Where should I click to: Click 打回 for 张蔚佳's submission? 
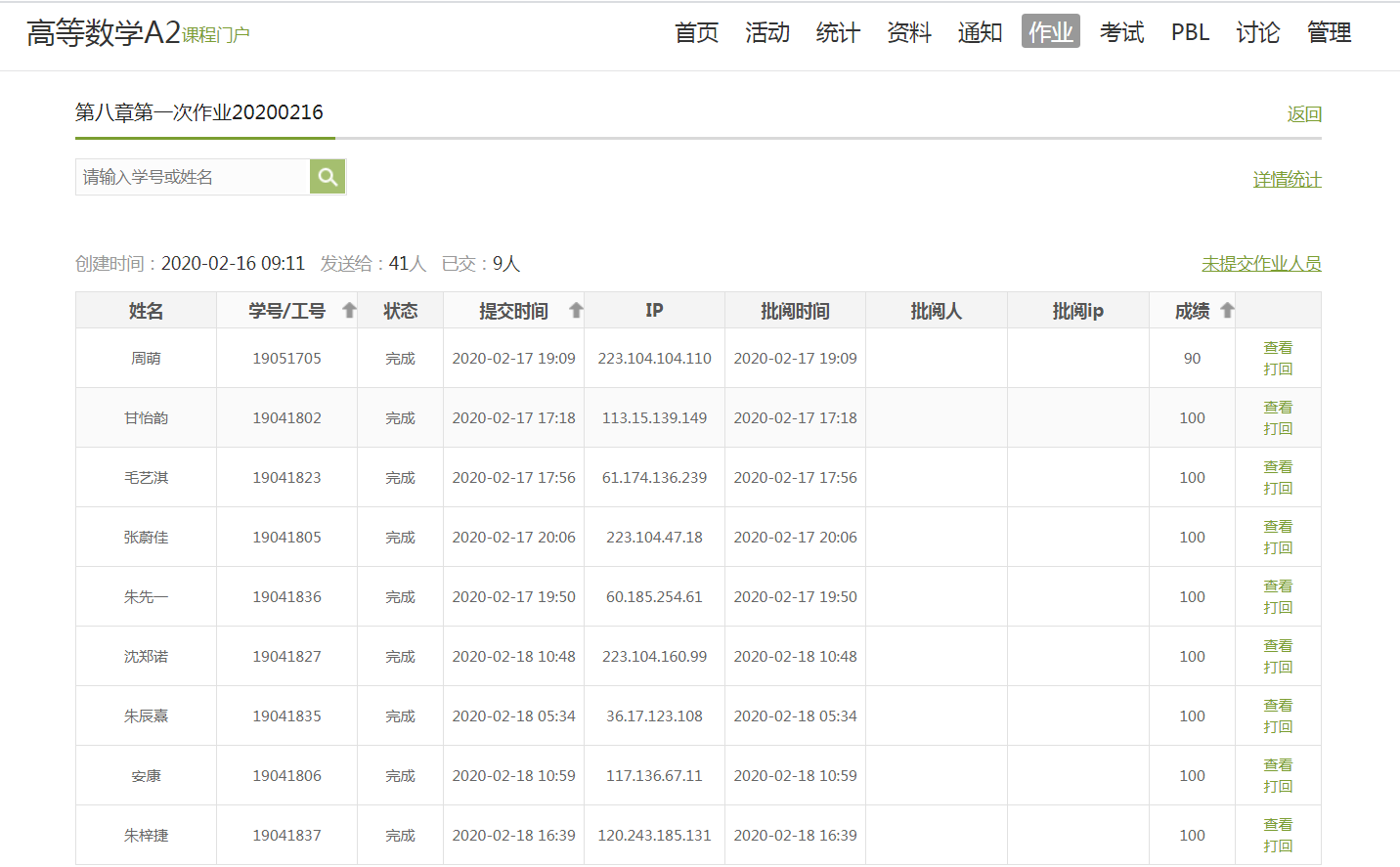click(1278, 548)
